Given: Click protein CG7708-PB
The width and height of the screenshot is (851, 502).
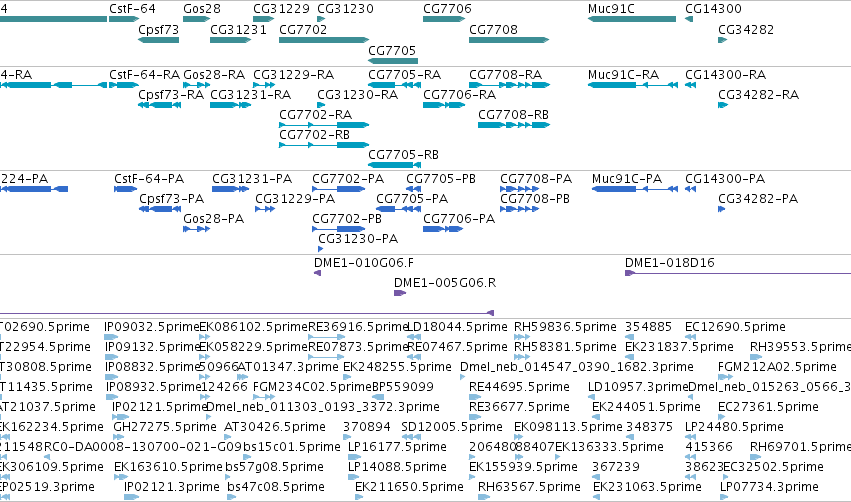Looking at the screenshot, I should click(x=519, y=209).
